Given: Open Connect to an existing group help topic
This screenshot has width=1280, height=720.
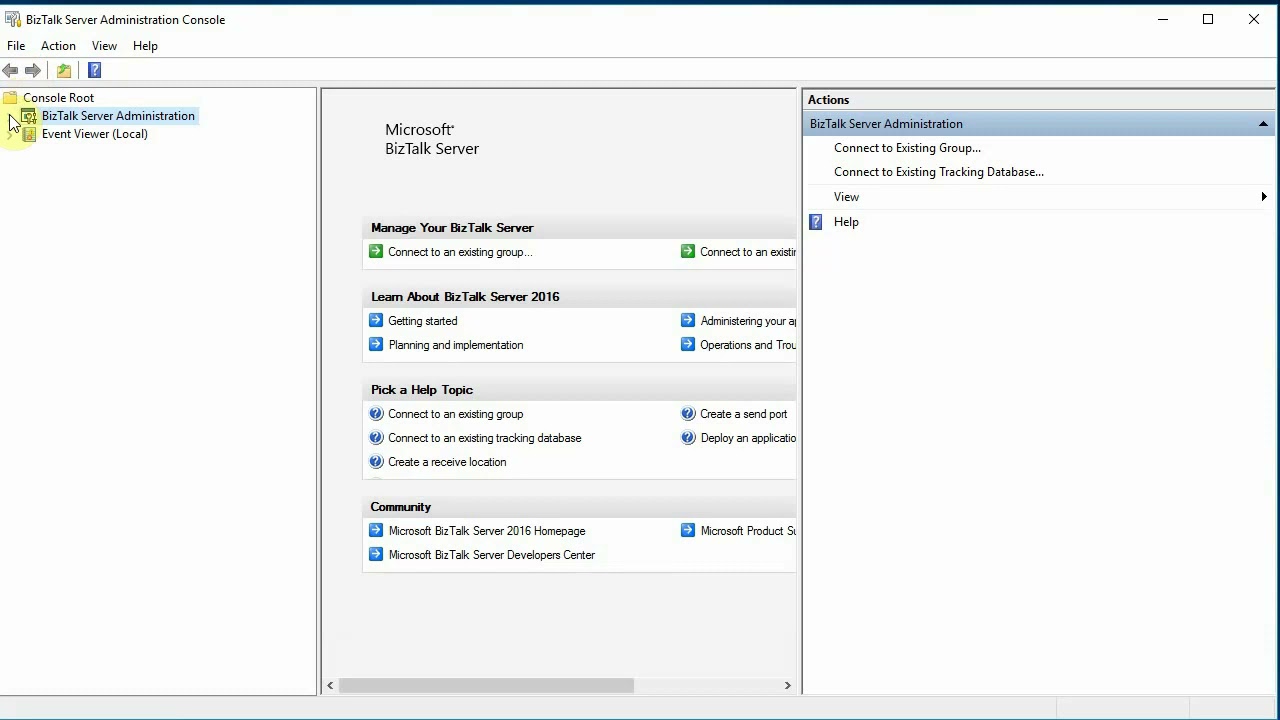Looking at the screenshot, I should coord(456,414).
